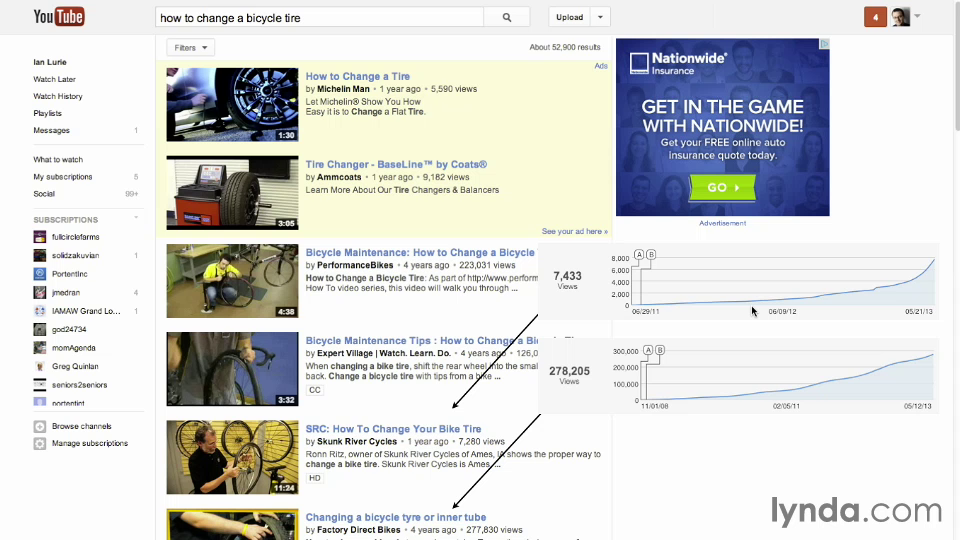Click the Factory Direct Bikes video thumbnail
This screenshot has height=540, width=960.
point(233,525)
